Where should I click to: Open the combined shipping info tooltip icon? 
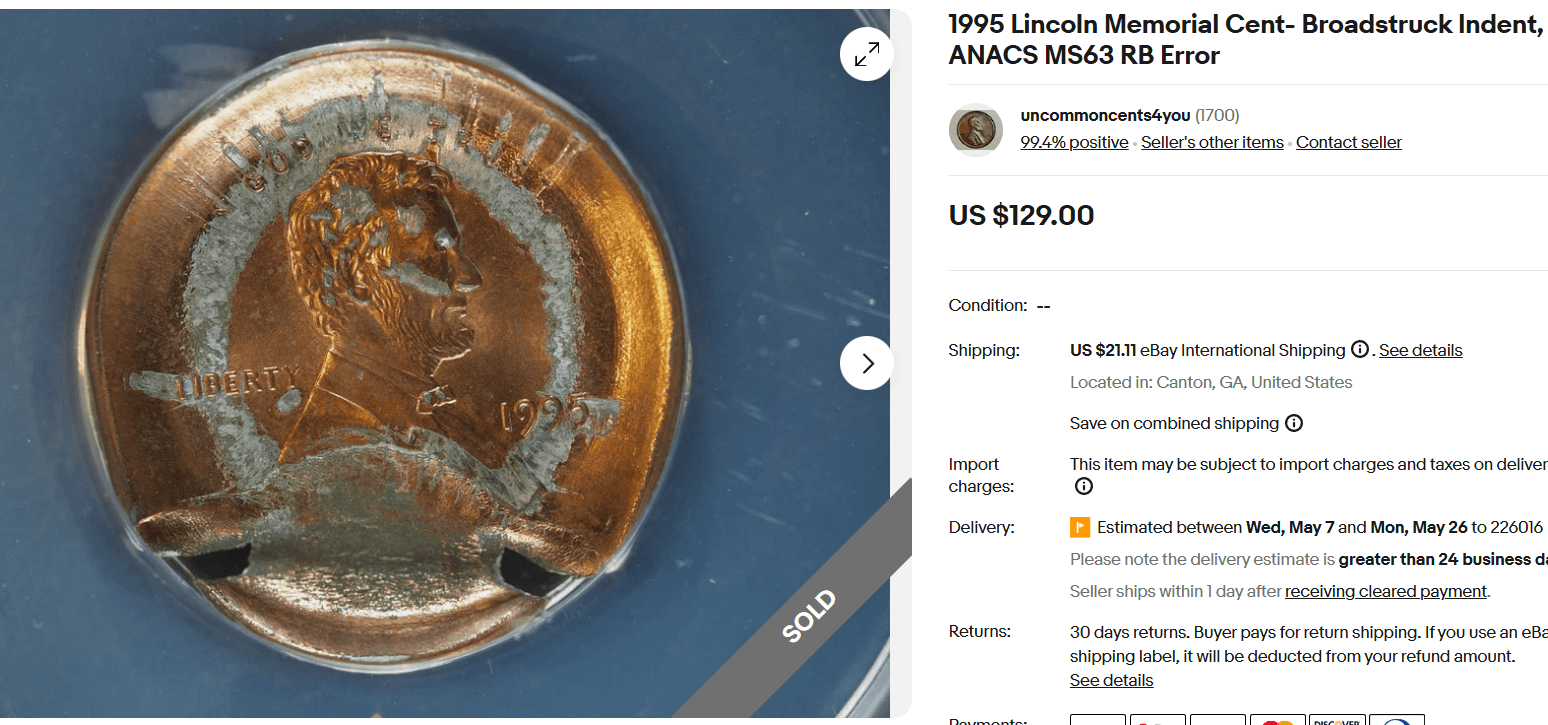pyautogui.click(x=1294, y=423)
